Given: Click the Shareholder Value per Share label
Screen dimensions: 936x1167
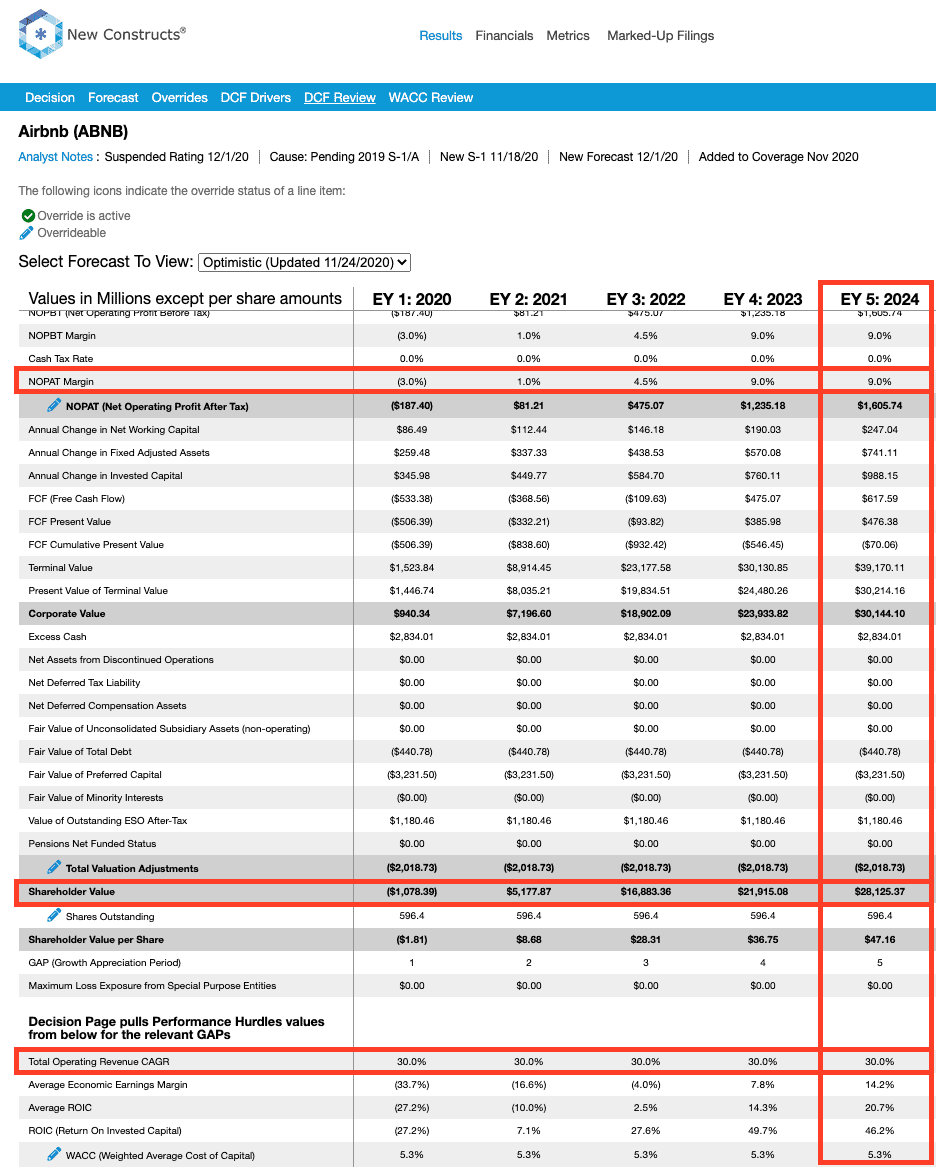Looking at the screenshot, I should [96, 939].
